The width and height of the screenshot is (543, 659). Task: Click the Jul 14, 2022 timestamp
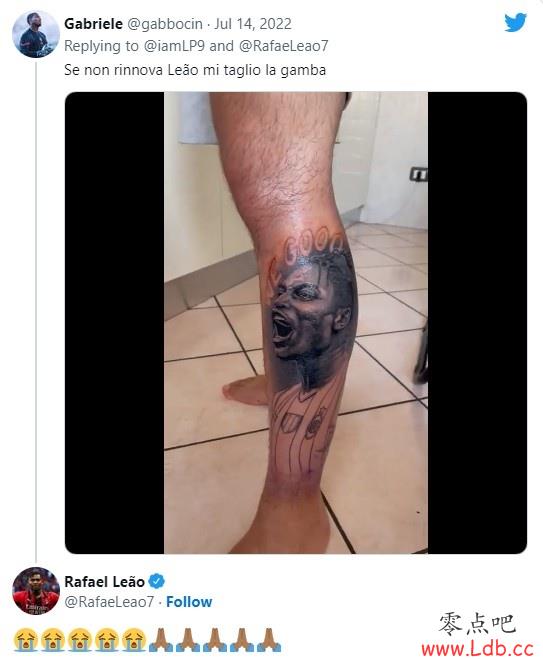click(253, 24)
